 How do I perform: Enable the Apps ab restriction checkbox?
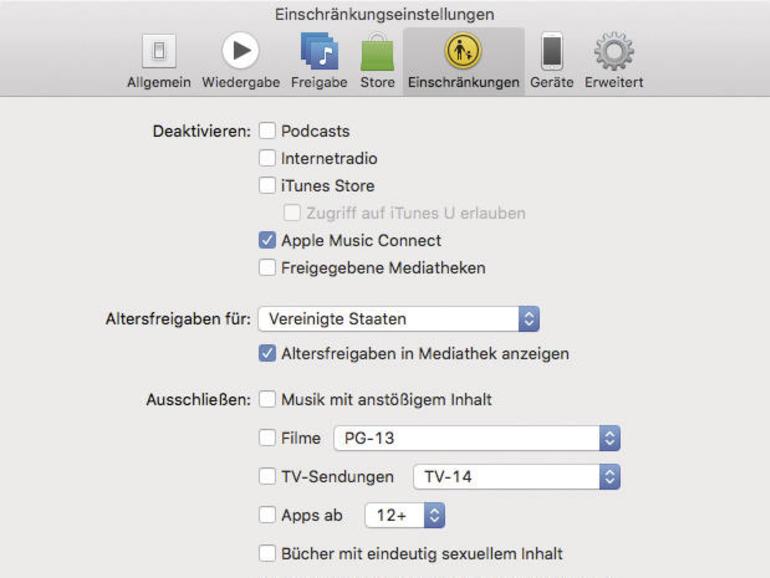267,515
